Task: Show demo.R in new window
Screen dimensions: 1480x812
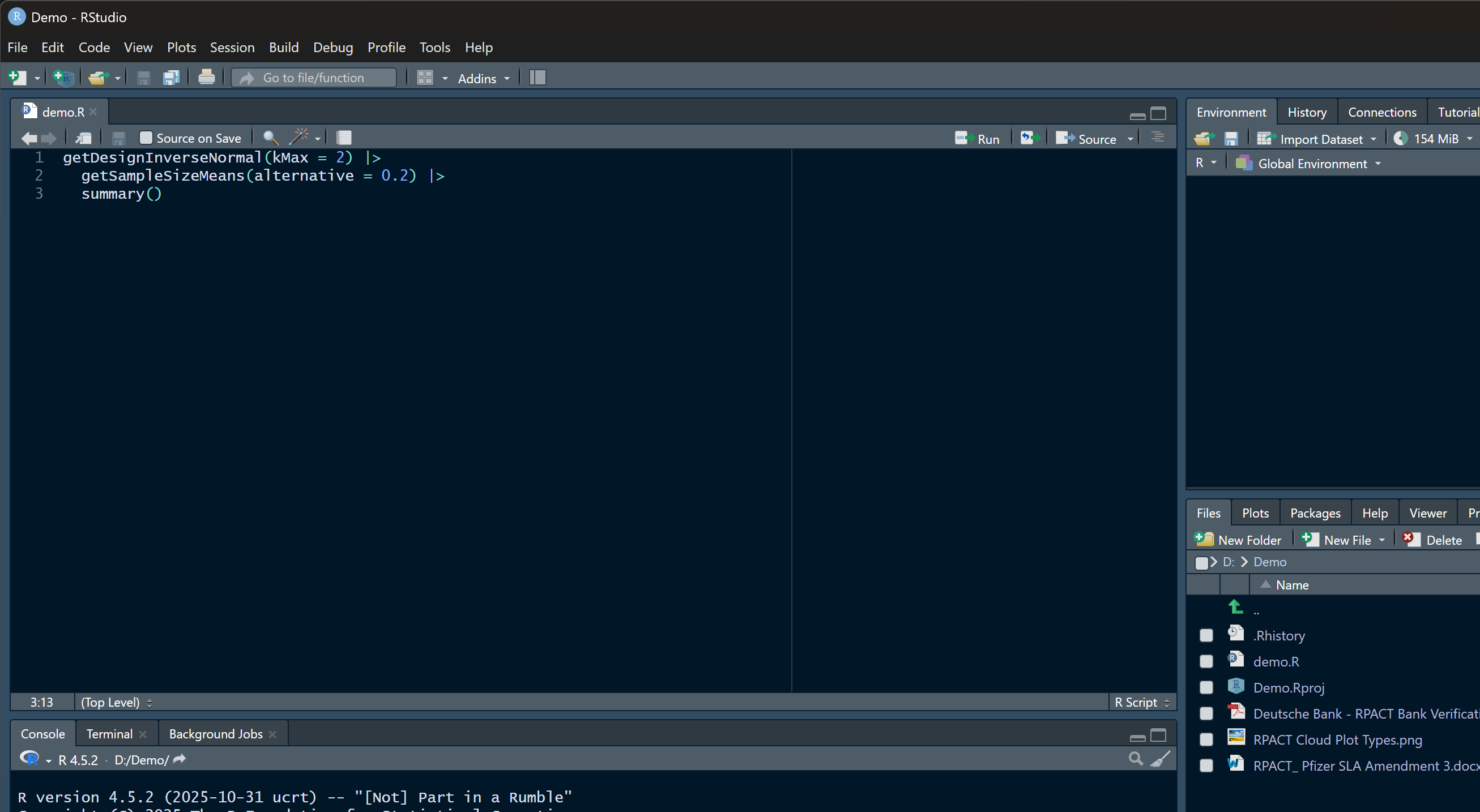Action: pos(84,138)
